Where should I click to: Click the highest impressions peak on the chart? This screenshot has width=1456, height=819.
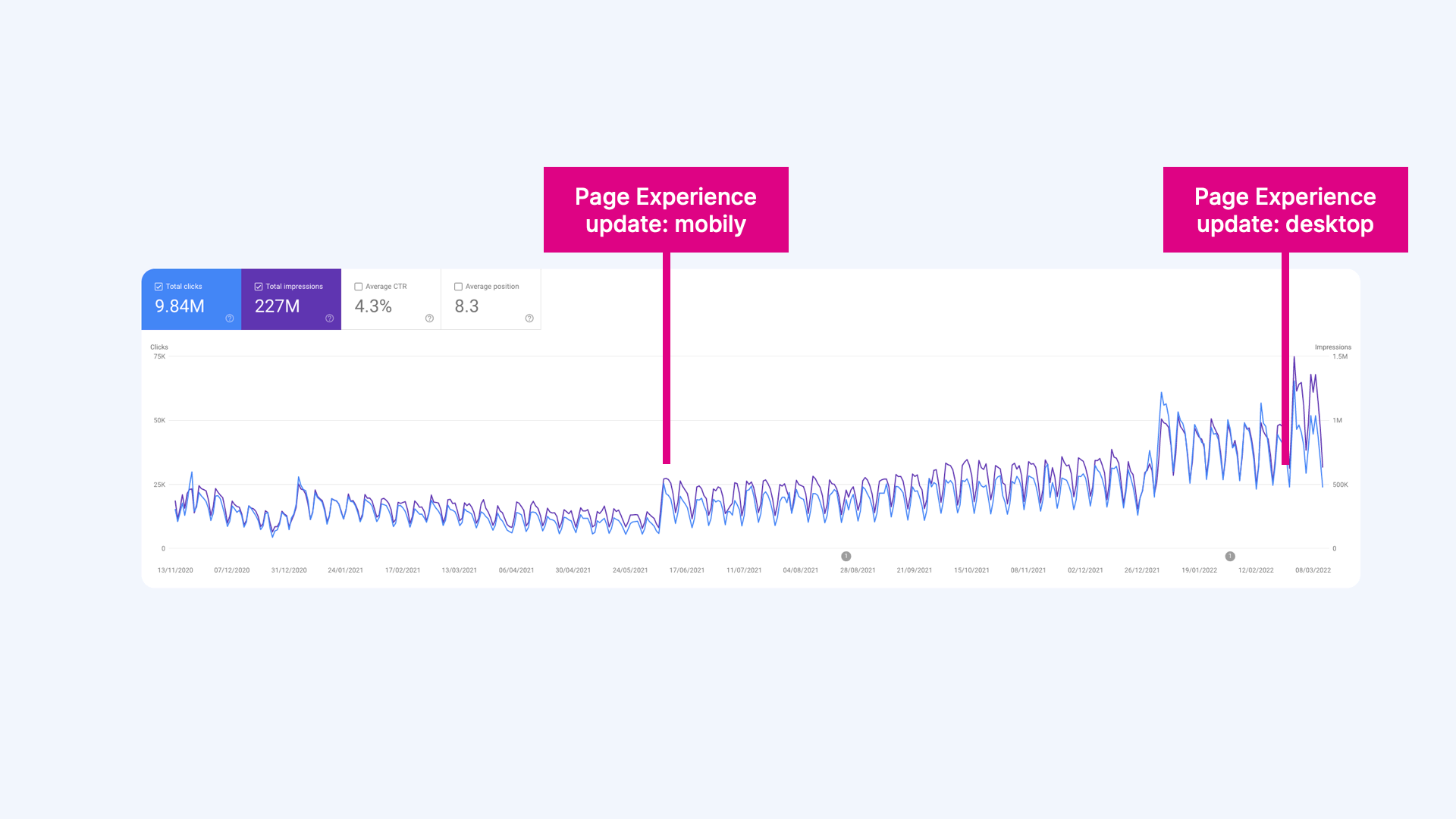click(x=1295, y=356)
